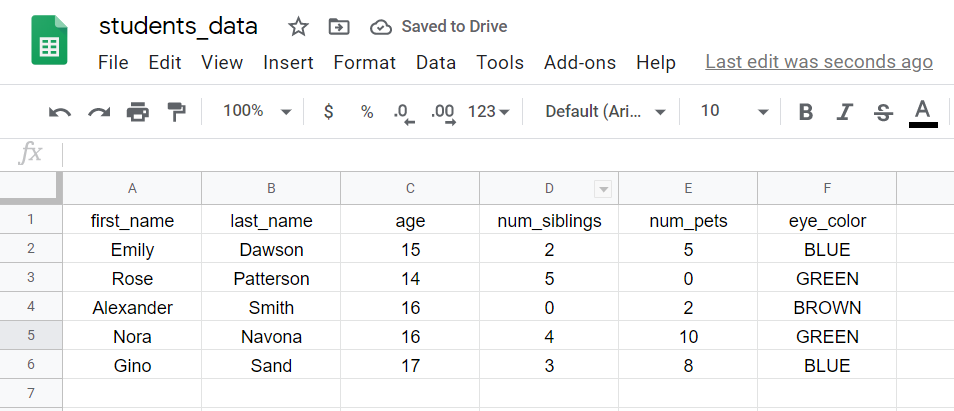
Task: Toggle Italic formatting
Action: 844,112
